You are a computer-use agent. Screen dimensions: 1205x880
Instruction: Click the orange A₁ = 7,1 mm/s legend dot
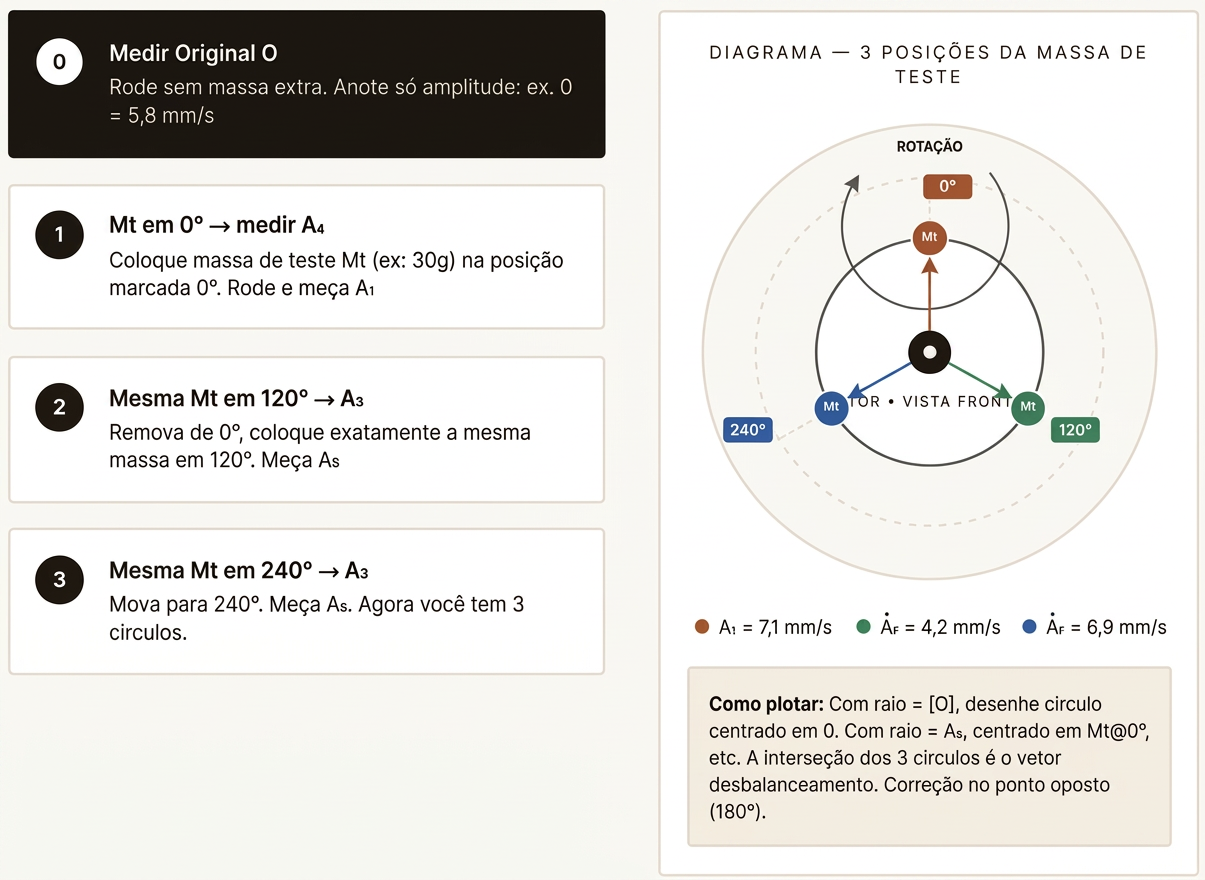702,627
